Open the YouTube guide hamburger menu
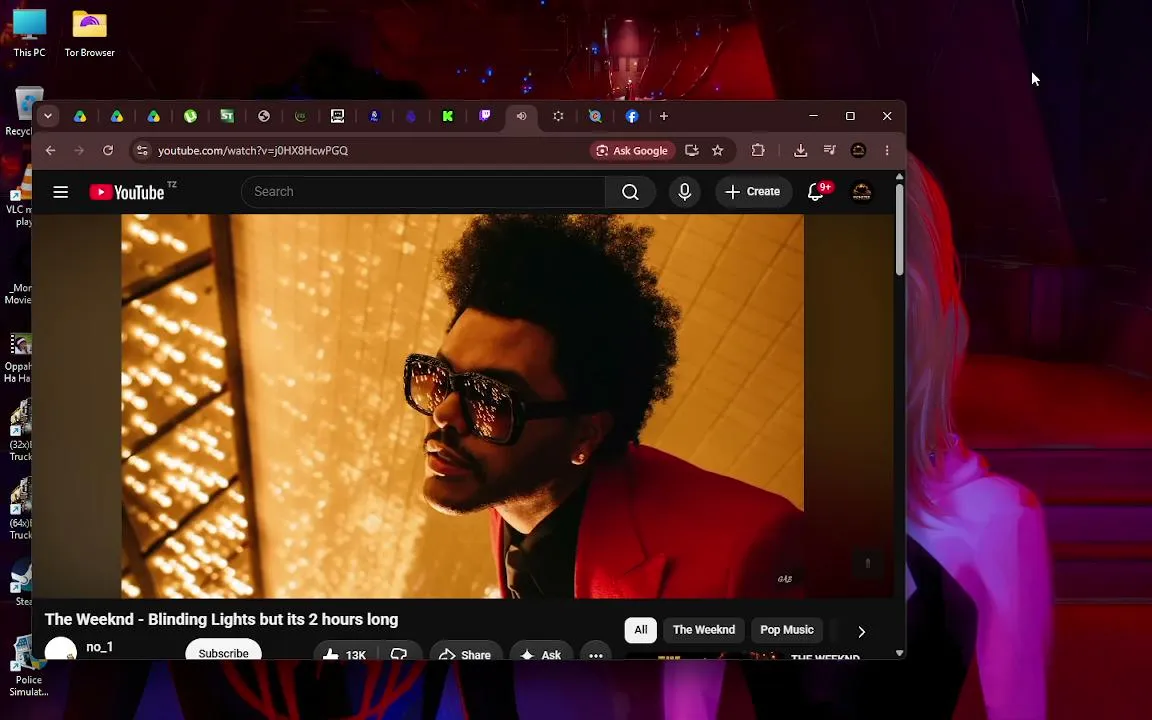This screenshot has height=720, width=1152. (x=60, y=192)
